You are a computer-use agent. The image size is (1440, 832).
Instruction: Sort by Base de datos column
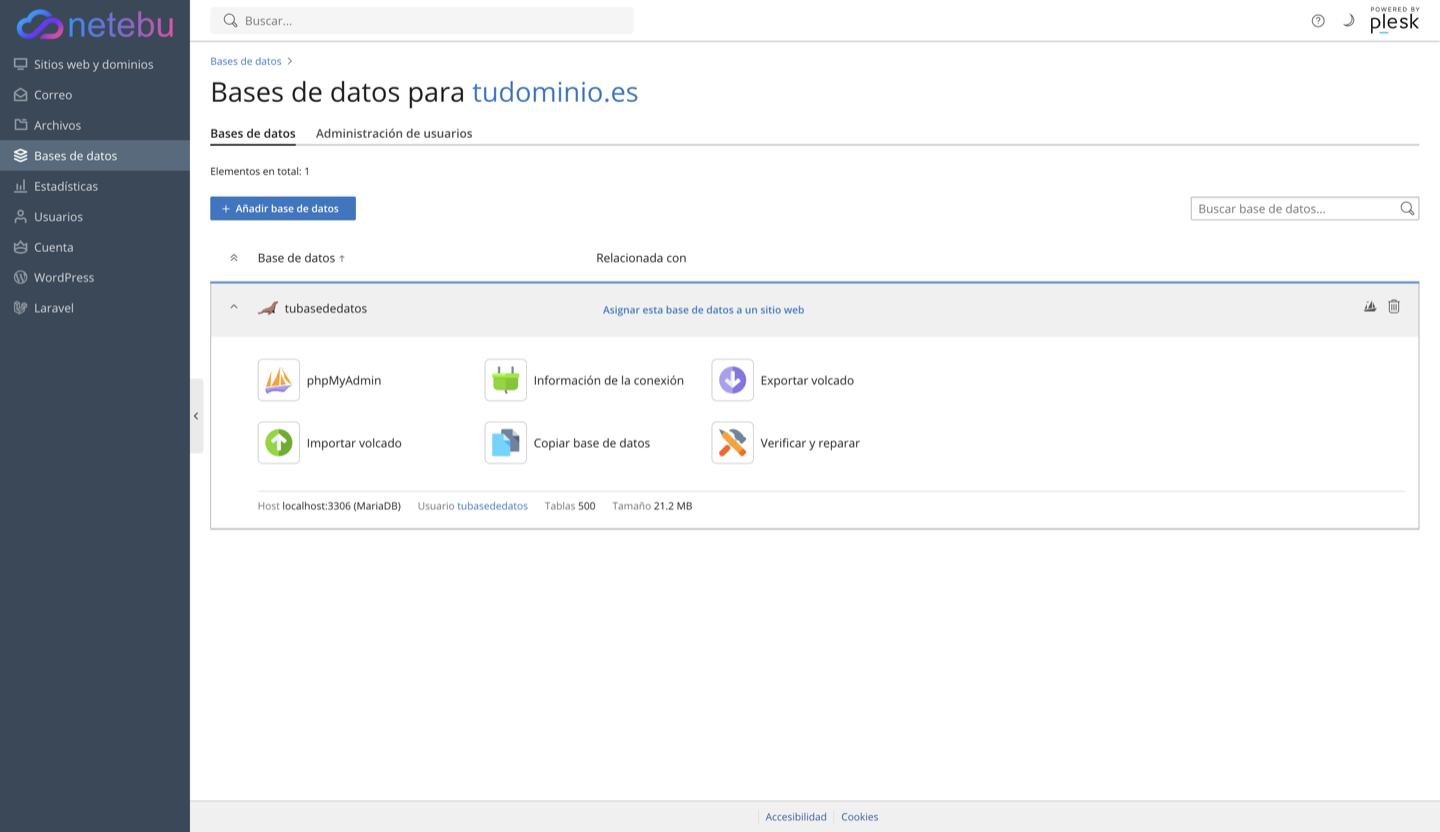(x=301, y=258)
